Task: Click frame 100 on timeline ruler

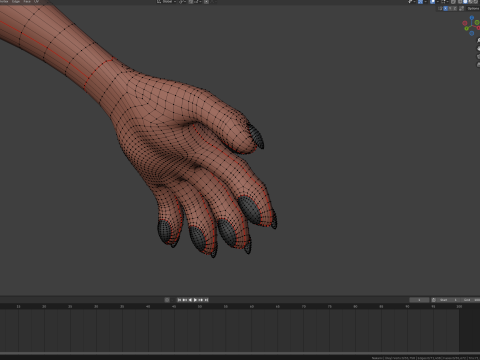Action: point(459,306)
